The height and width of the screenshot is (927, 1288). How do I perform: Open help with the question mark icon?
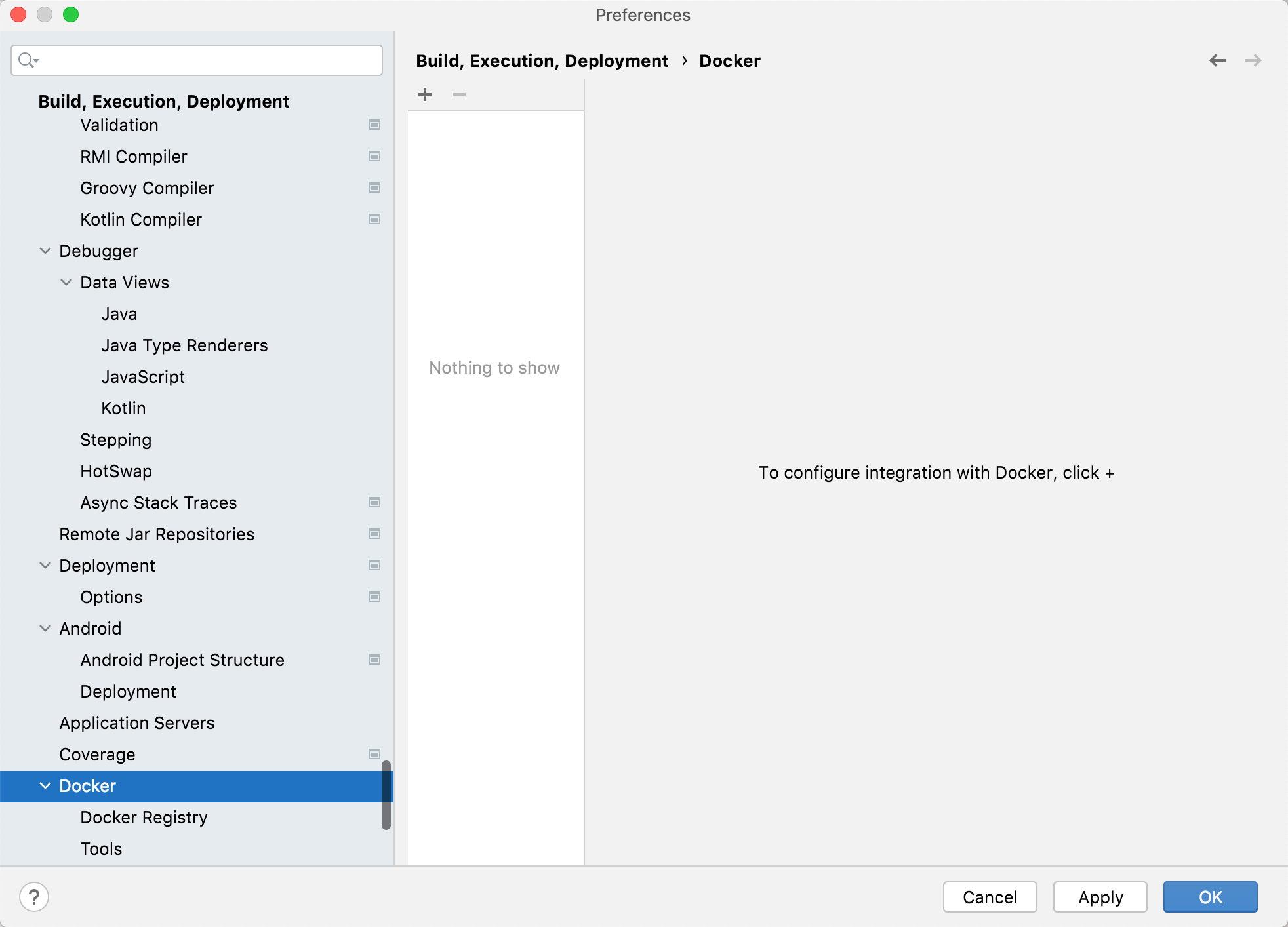(x=34, y=897)
